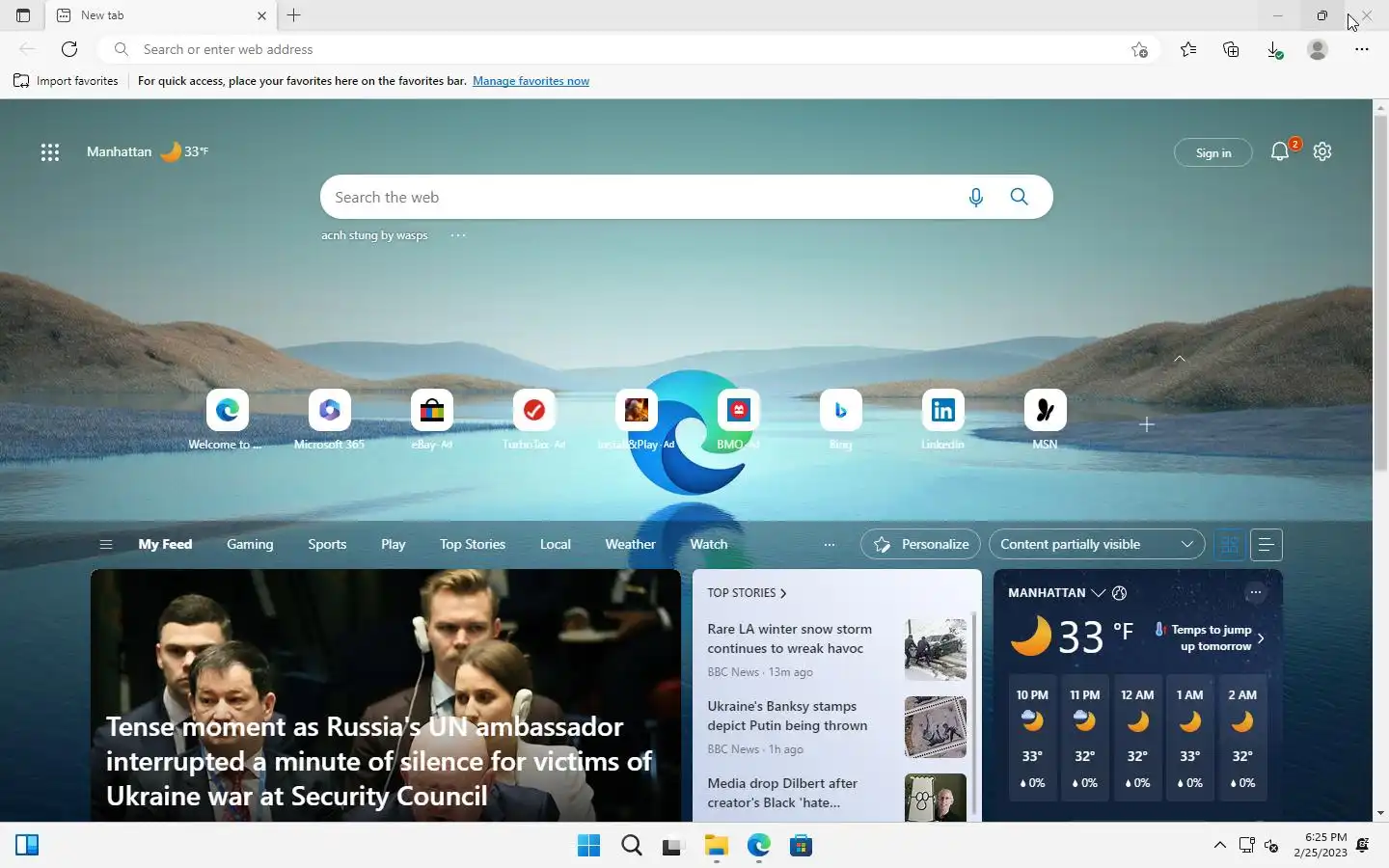Open the Downloads icon in toolbar

[x=1274, y=49]
